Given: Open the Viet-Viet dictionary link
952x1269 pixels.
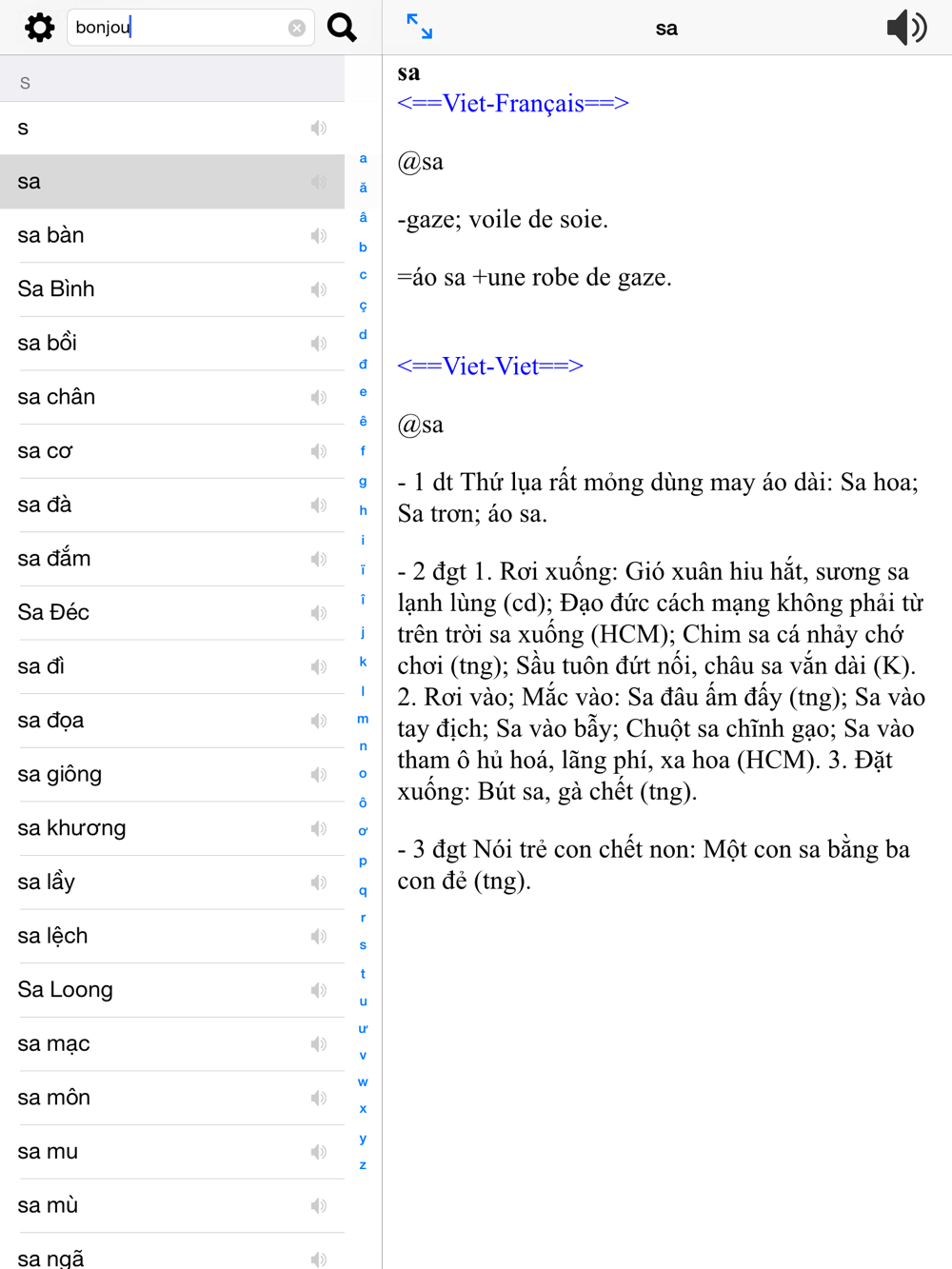Looking at the screenshot, I should click(490, 366).
